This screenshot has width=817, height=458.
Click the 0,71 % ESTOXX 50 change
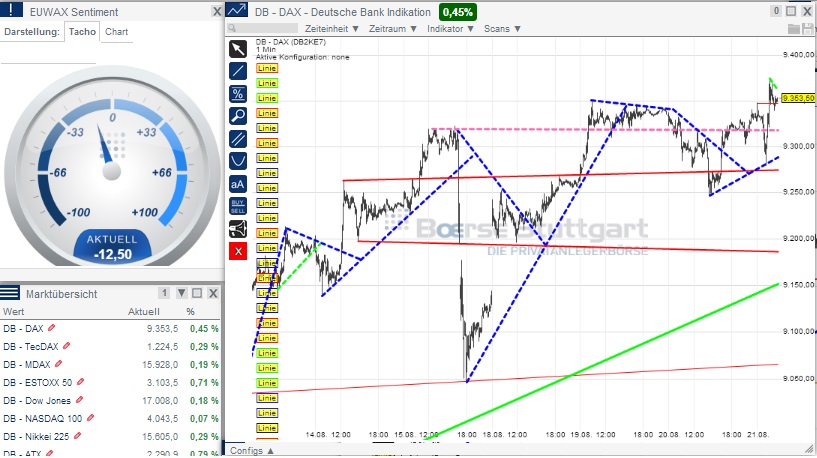click(204, 382)
